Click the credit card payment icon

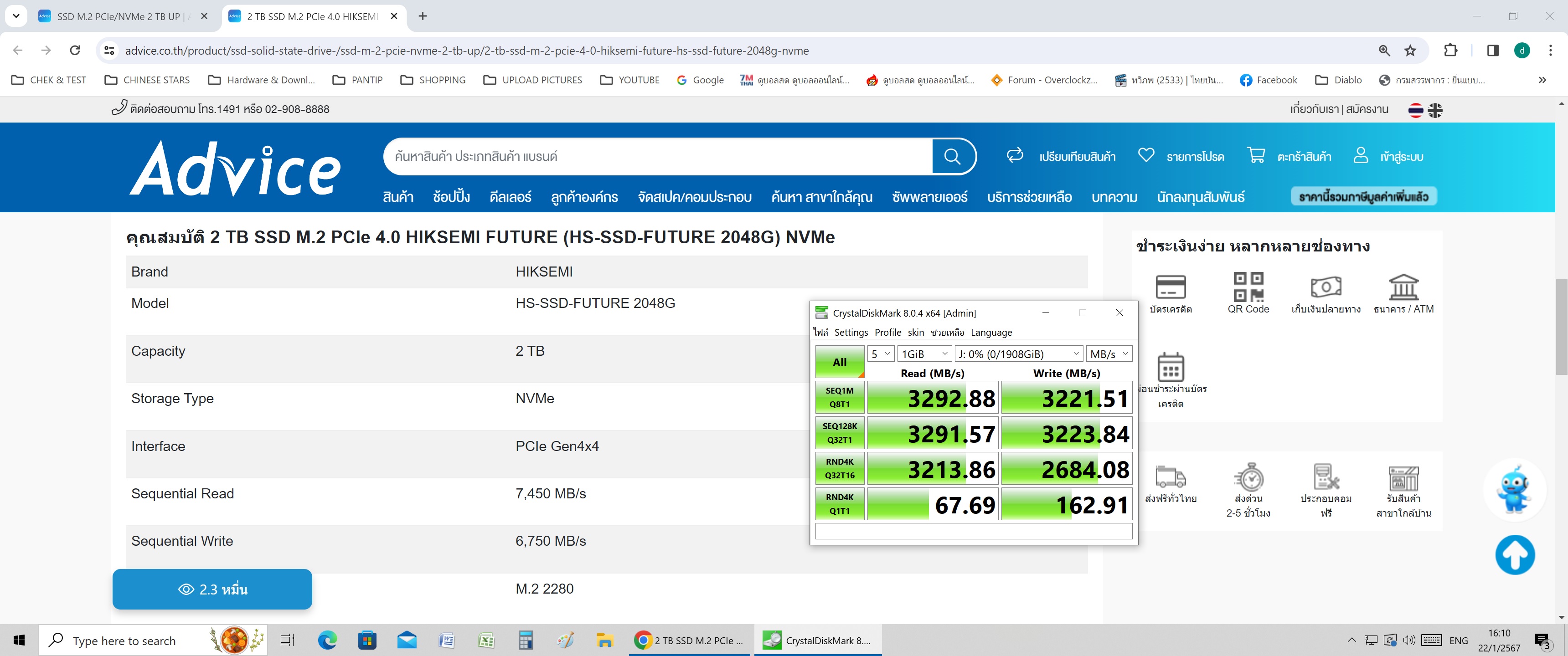pos(1171,287)
